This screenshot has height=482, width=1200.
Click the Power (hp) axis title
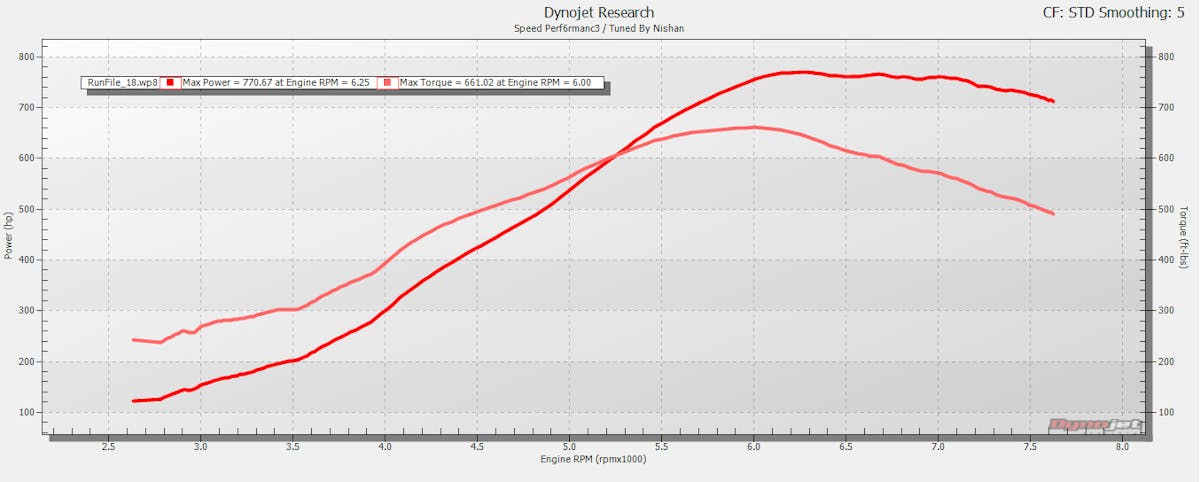tap(9, 232)
